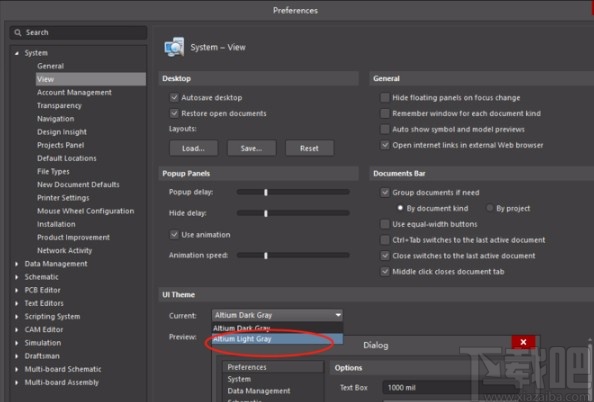The image size is (594, 402).
Task: Enable Ctrl+Tab switches to last active document
Action: 385,240
